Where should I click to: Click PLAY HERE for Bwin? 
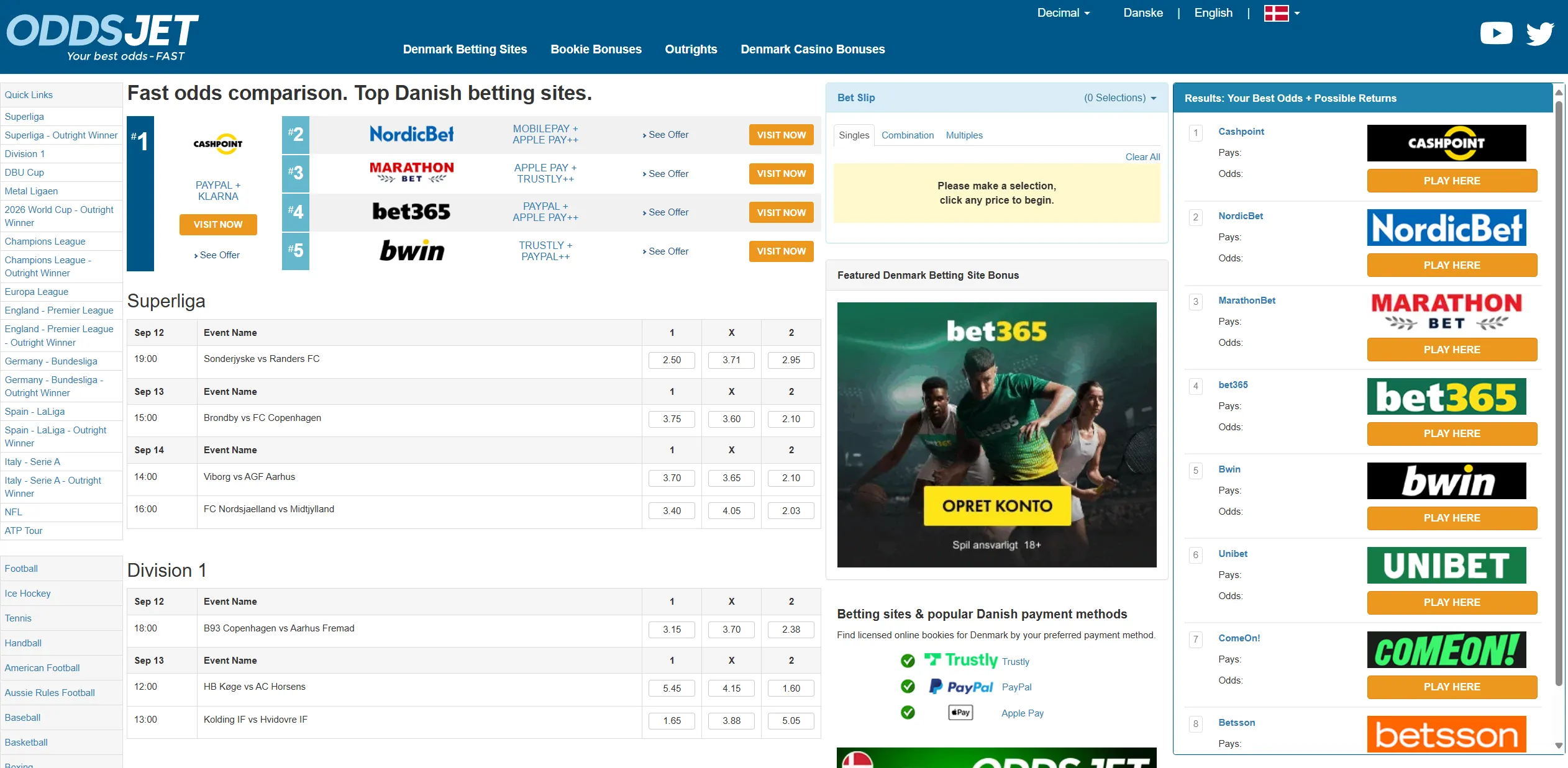tap(1452, 518)
